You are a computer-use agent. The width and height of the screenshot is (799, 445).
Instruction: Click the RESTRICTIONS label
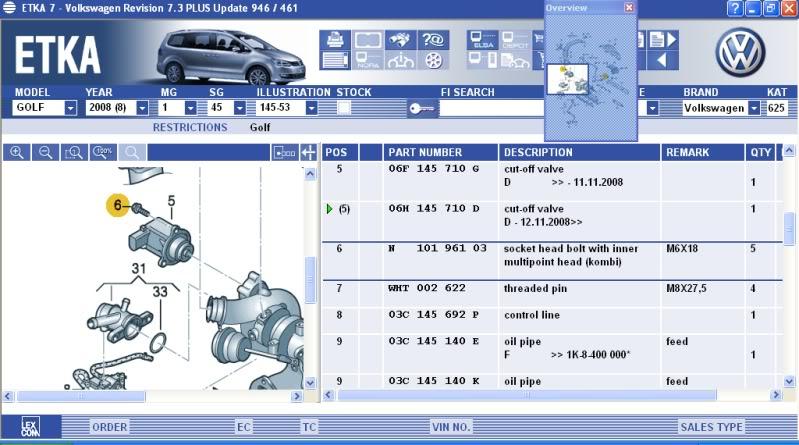click(190, 127)
